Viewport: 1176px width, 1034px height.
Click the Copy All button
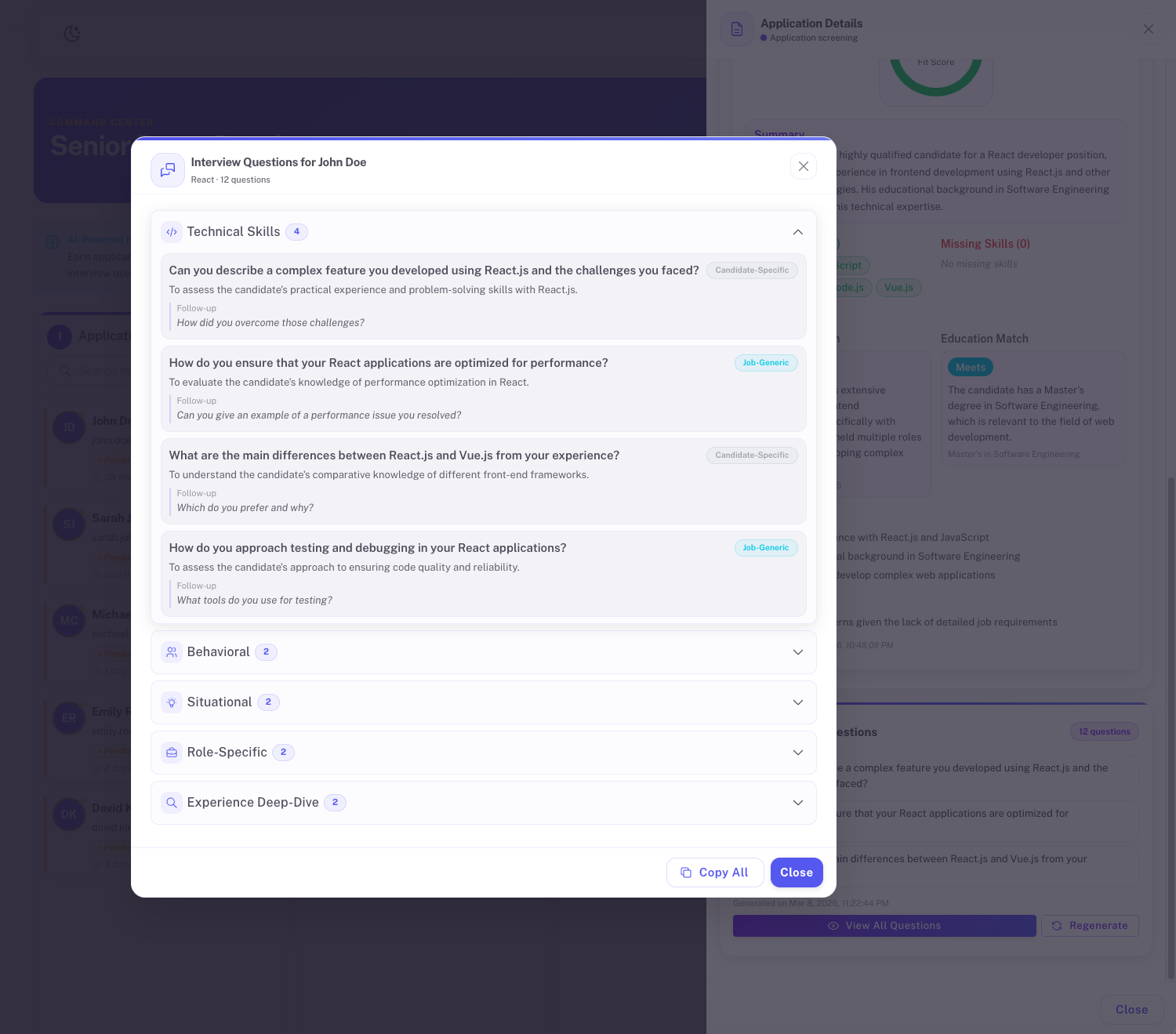pos(714,873)
